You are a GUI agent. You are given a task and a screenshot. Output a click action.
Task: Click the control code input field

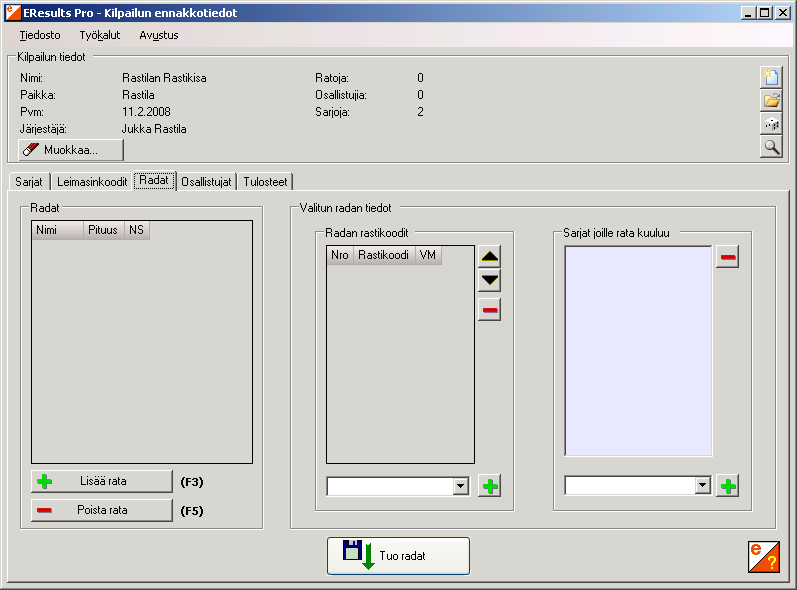[390, 486]
